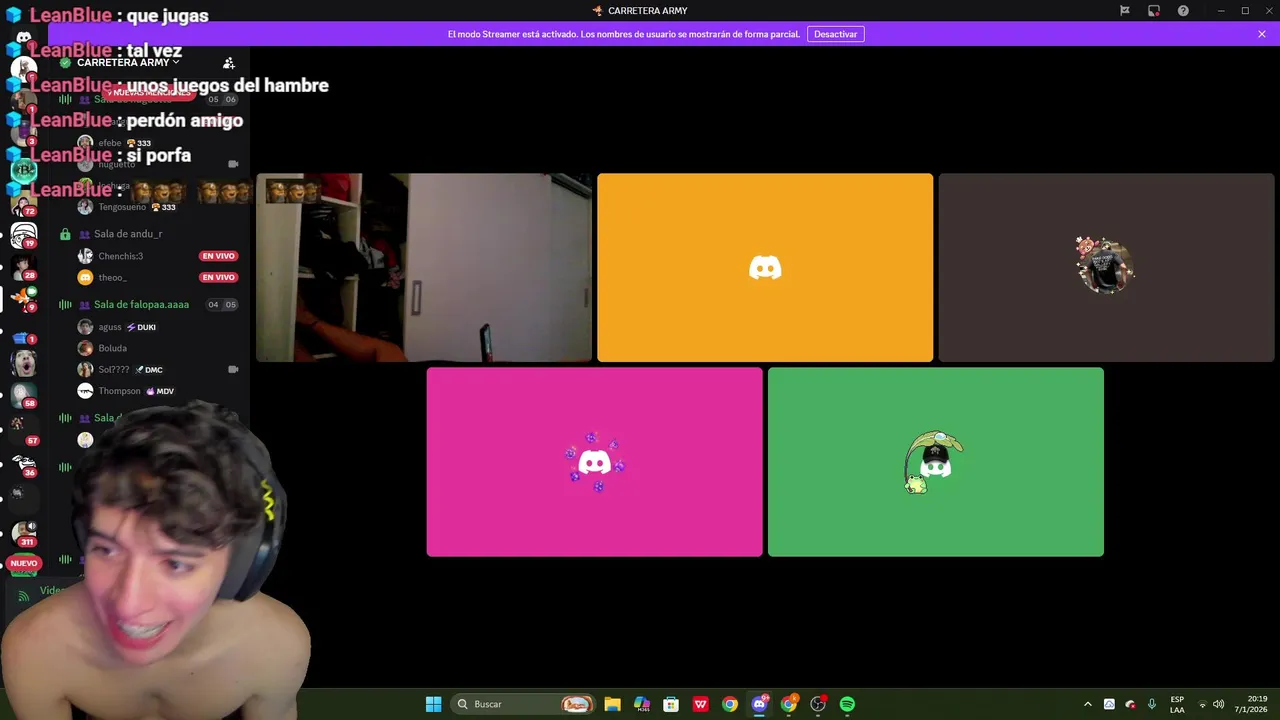This screenshot has height=720, width=1280.
Task: Open second Chrome taskbar icon with orange badge
Action: (789, 704)
